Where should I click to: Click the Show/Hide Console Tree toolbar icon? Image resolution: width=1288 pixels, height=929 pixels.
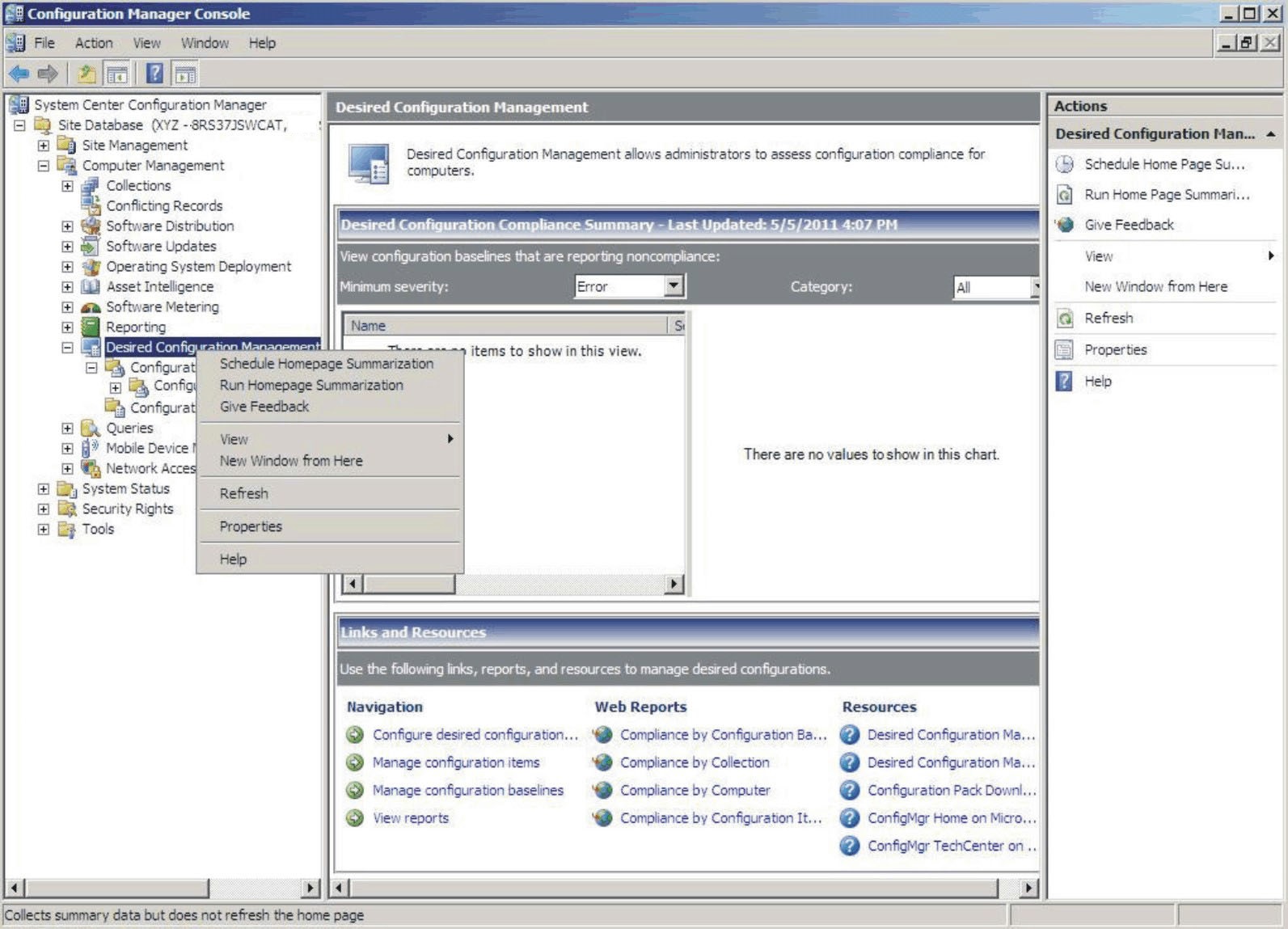point(117,74)
